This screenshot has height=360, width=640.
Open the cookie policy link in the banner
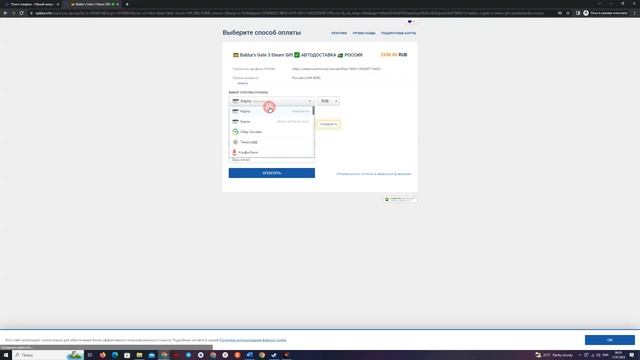pyautogui.click(x=253, y=340)
